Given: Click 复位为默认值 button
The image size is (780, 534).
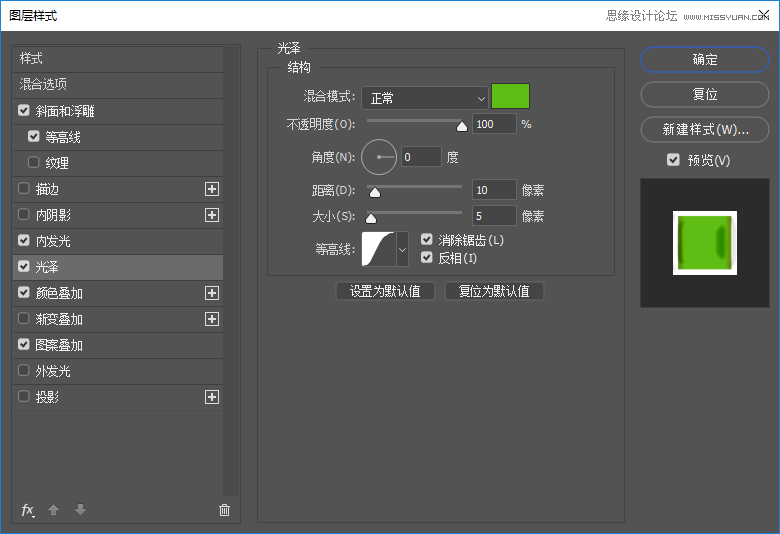Looking at the screenshot, I should [494, 291].
